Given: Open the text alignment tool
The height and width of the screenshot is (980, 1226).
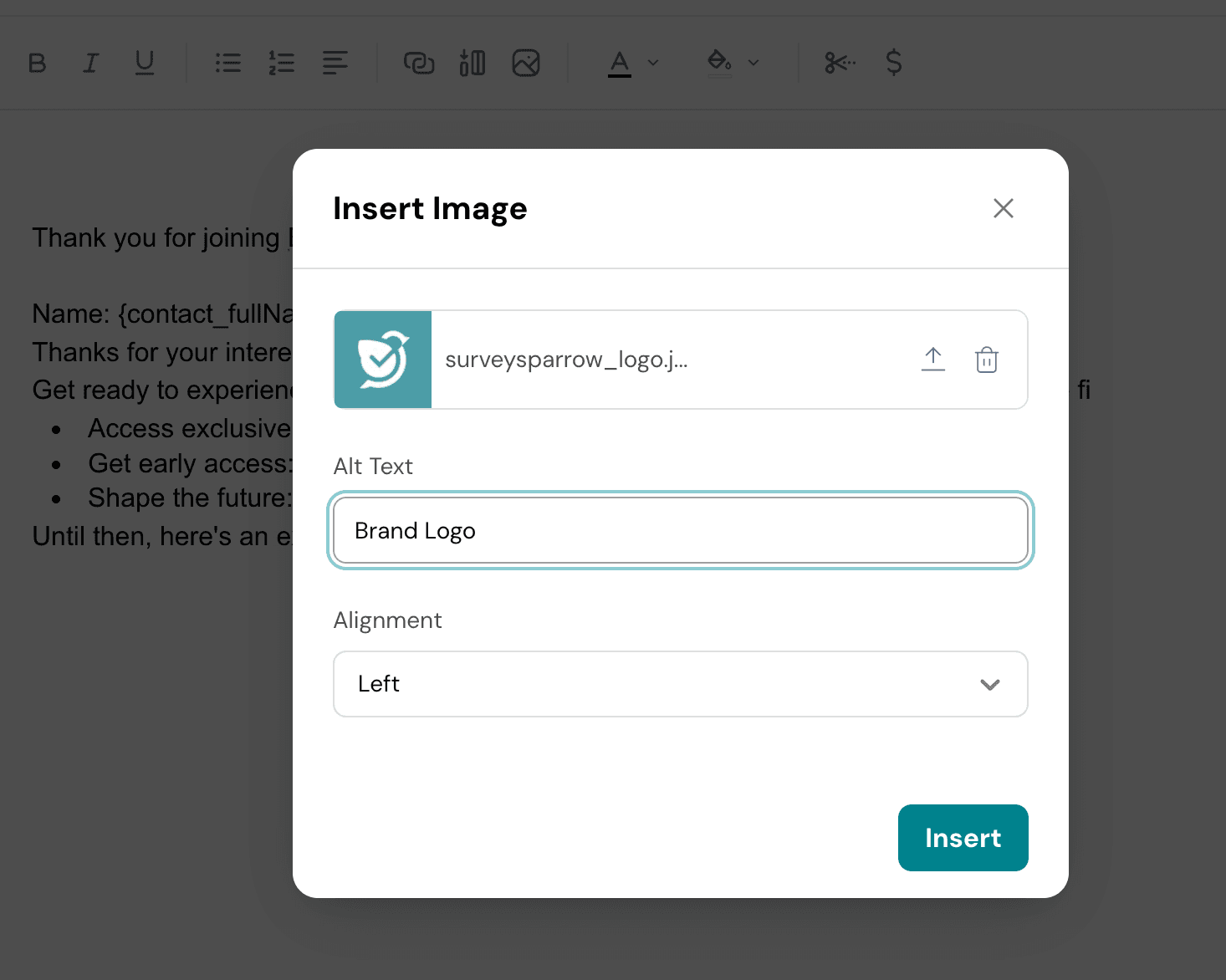Looking at the screenshot, I should 335,63.
